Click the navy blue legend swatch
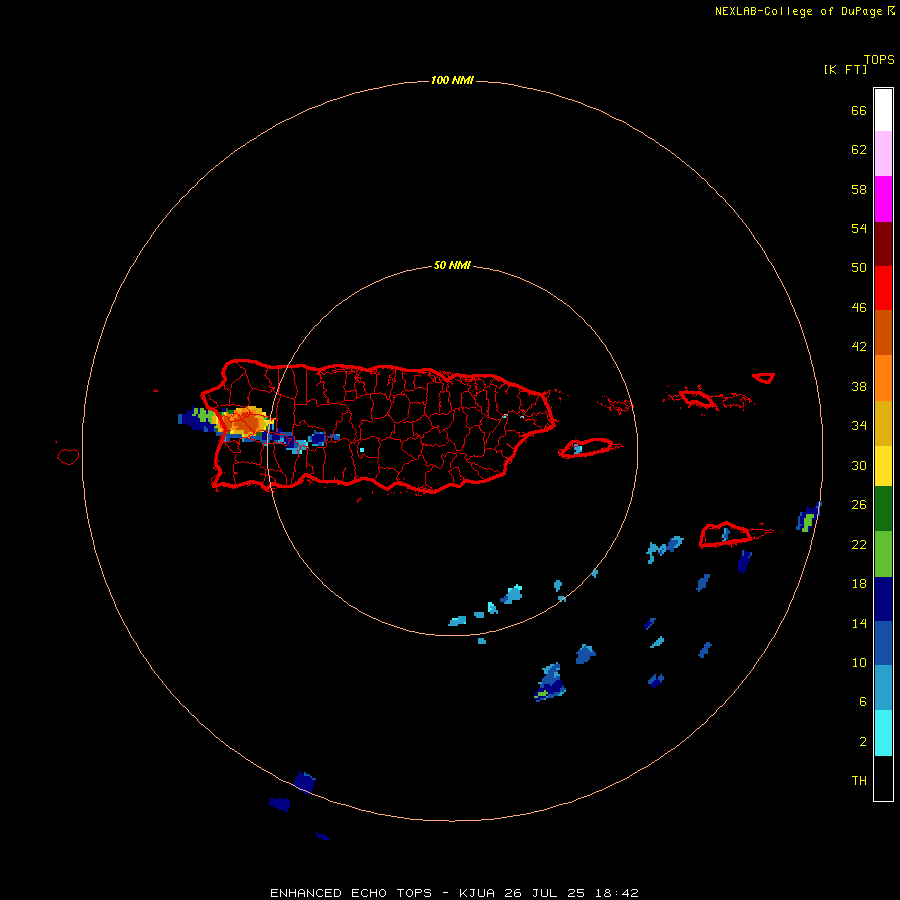 (883, 599)
